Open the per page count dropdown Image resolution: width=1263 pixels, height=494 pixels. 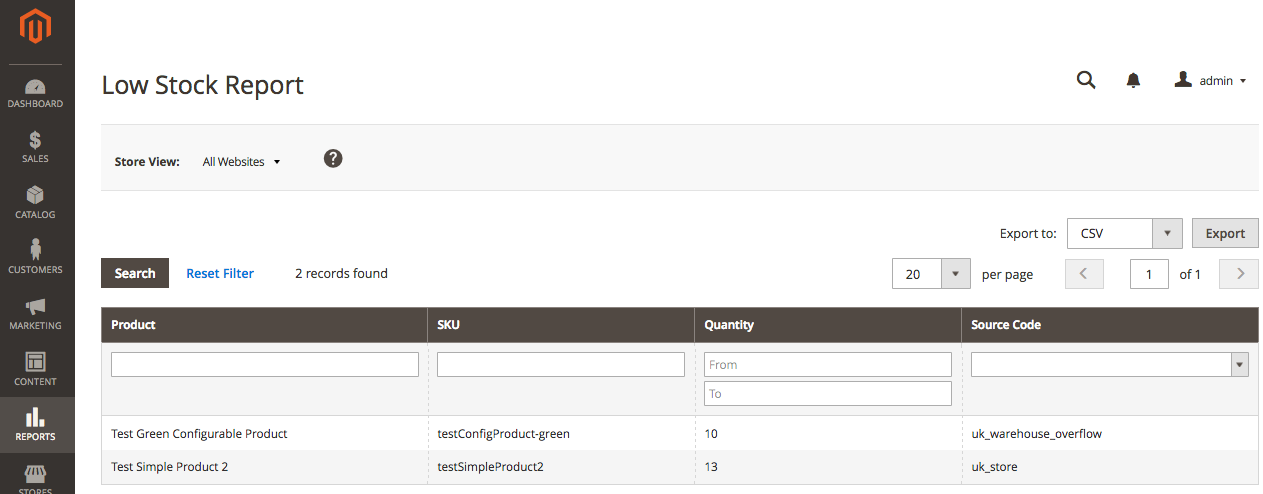pyautogui.click(x=931, y=274)
